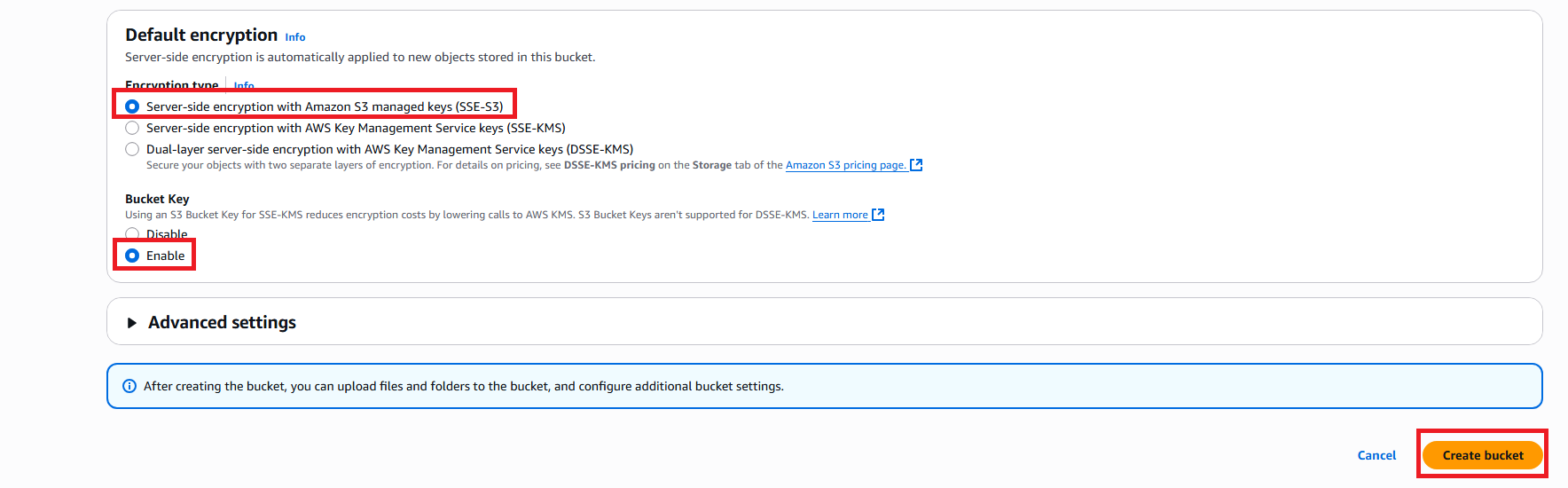Viewport: 1568px width, 488px height.
Task: Choose Dual-layer DSSE-KMS encryption option
Action: pos(132,149)
